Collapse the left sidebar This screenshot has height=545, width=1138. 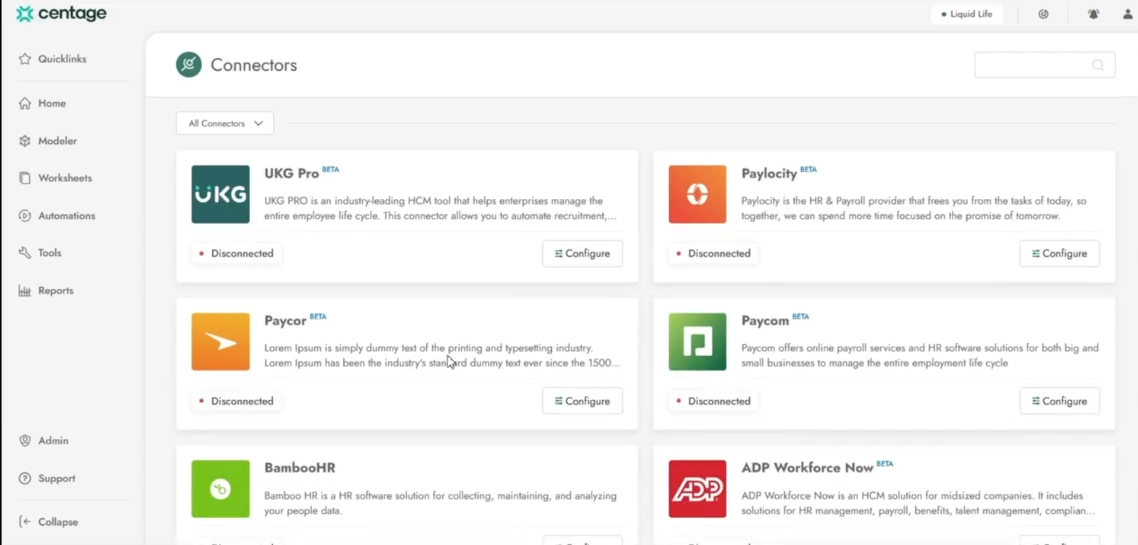(x=49, y=522)
